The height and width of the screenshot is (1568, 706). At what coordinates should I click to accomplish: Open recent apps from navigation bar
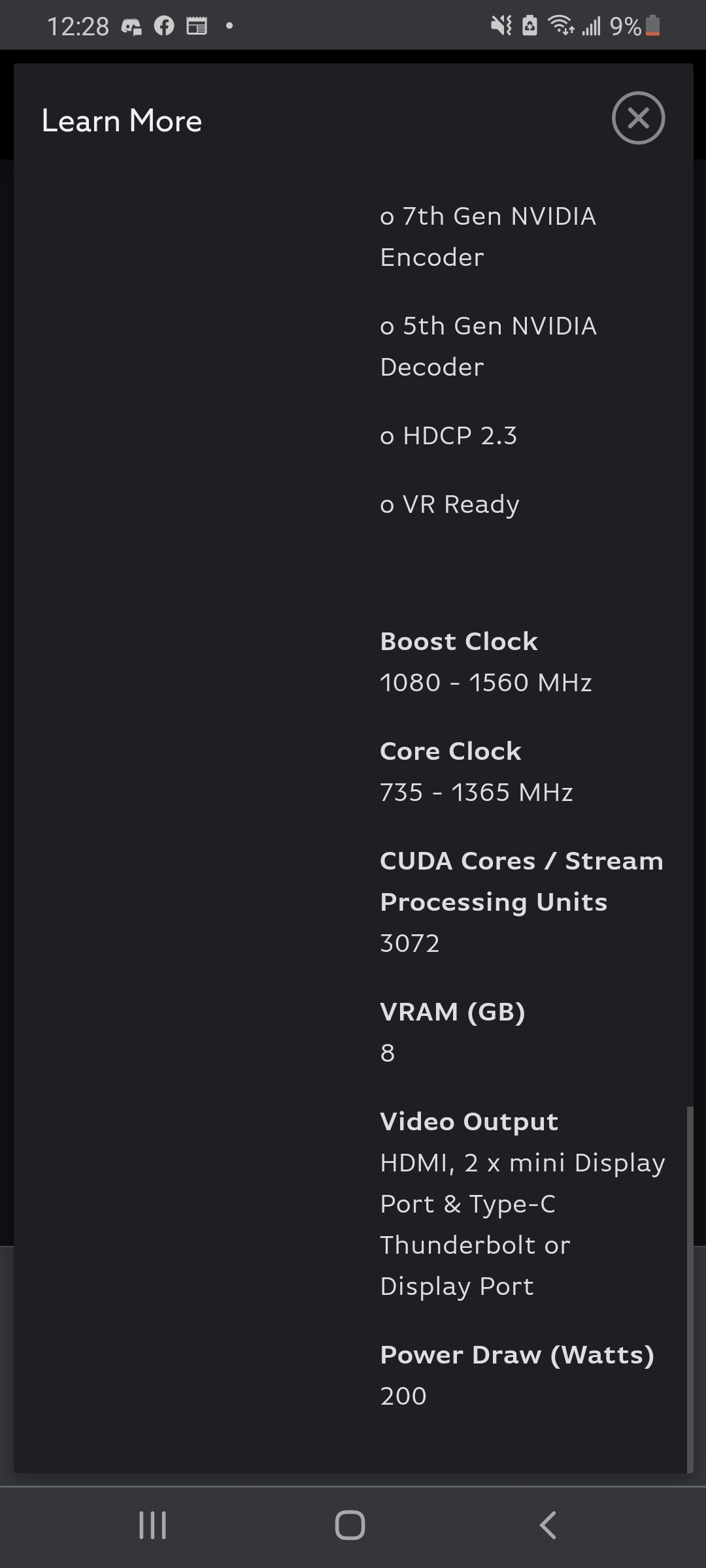153,1526
